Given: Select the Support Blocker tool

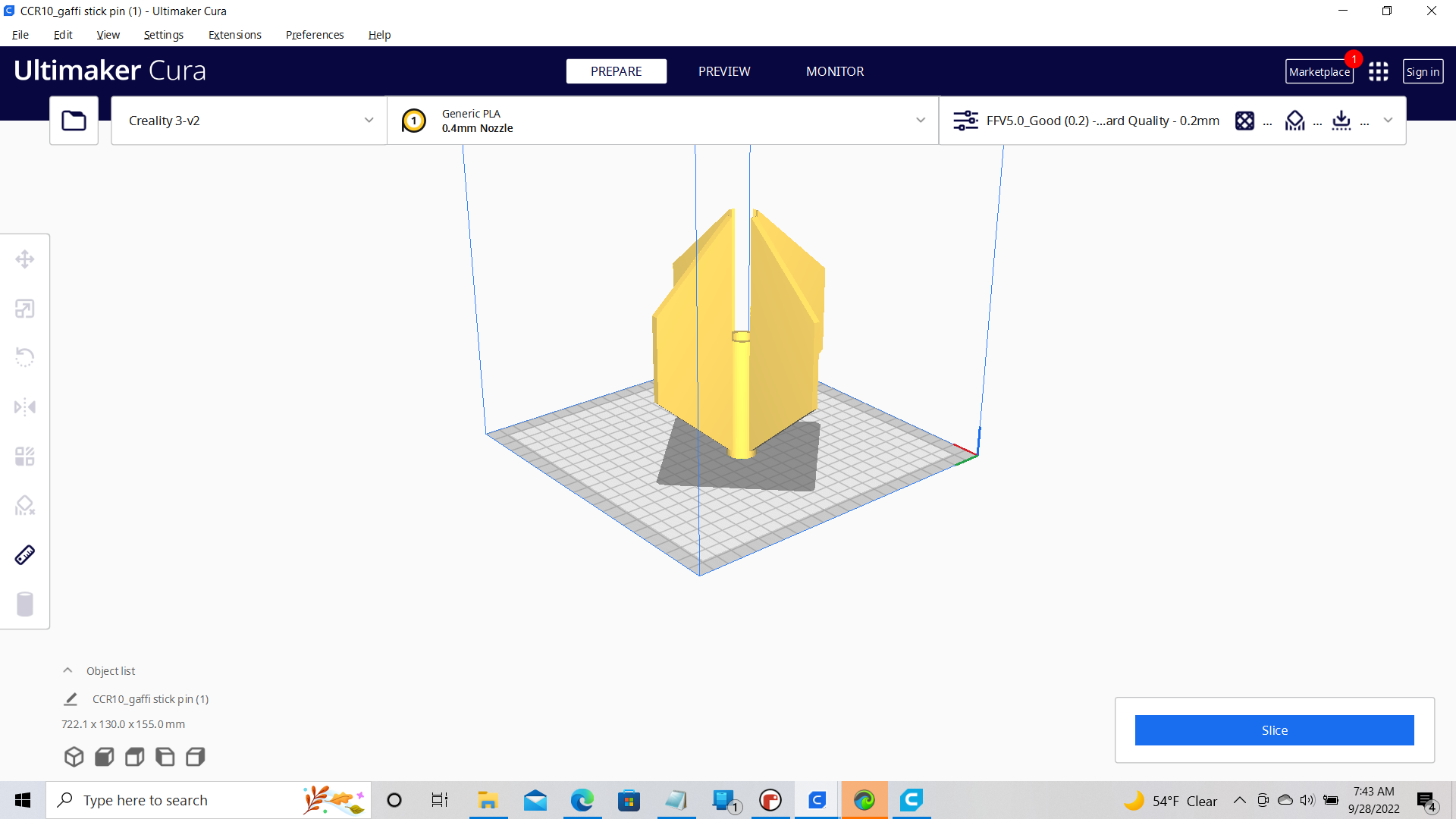Looking at the screenshot, I should click(x=25, y=506).
